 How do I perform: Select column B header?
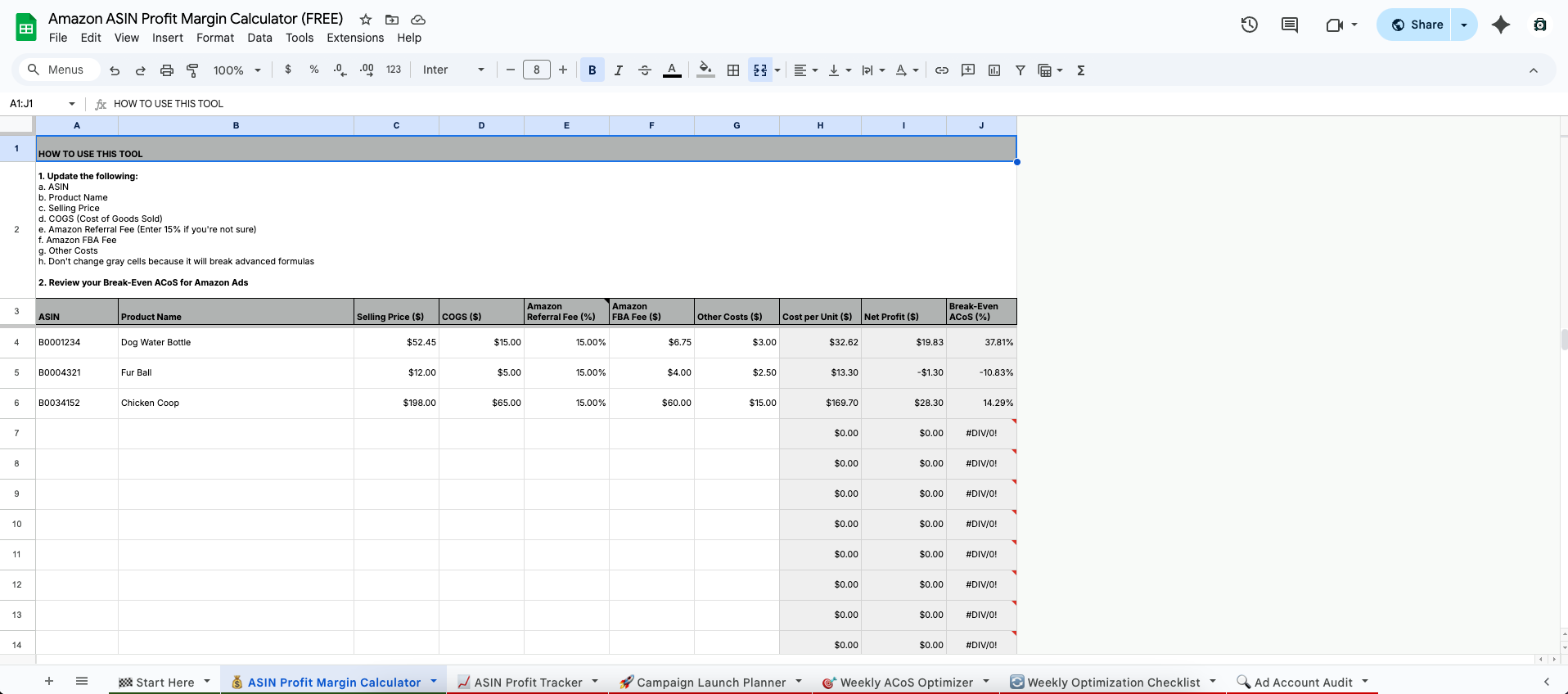[236, 125]
